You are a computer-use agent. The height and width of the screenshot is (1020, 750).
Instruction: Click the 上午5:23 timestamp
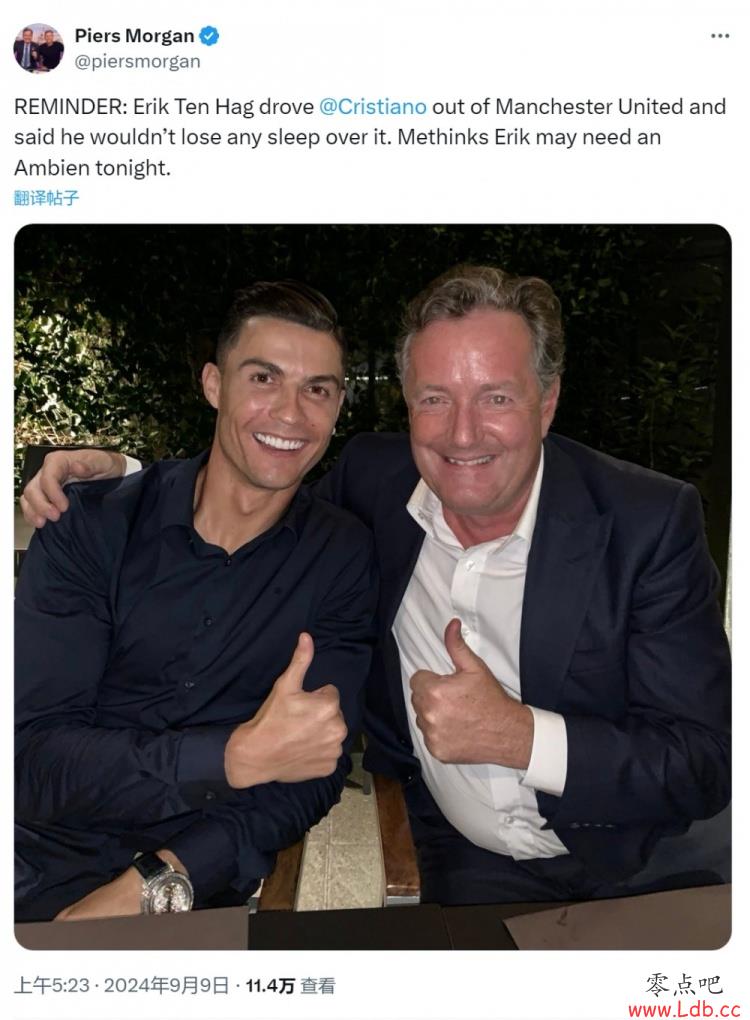click(51, 986)
